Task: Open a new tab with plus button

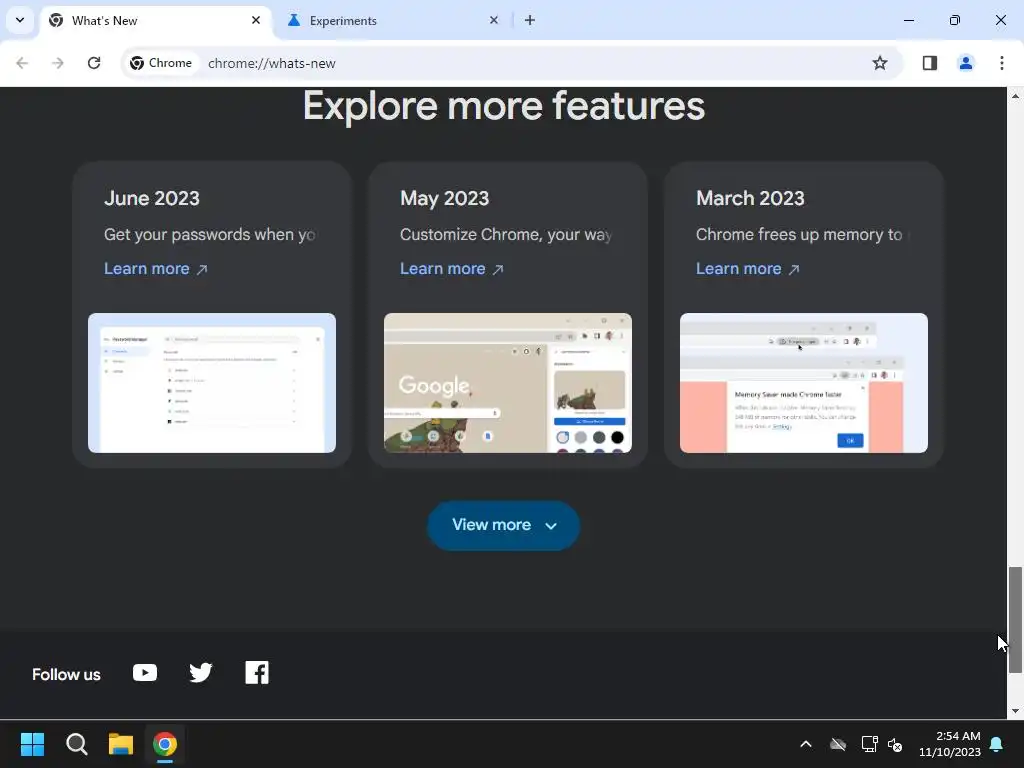Action: point(530,20)
